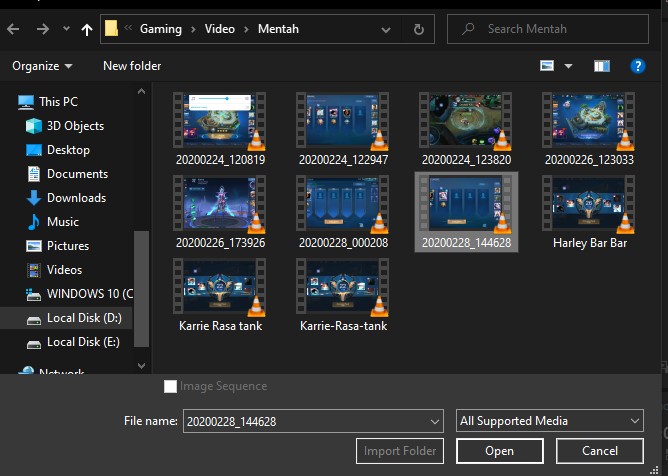Toggle the preview pane icon
668x476 pixels.
602,66
